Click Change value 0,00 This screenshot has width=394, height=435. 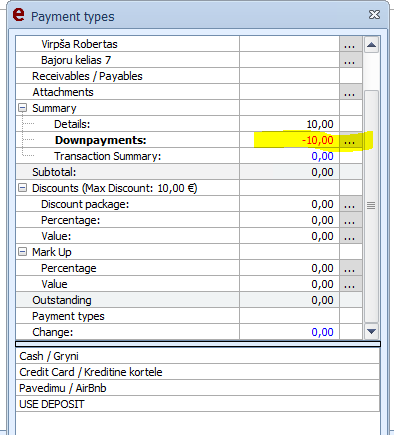pyautogui.click(x=322, y=332)
